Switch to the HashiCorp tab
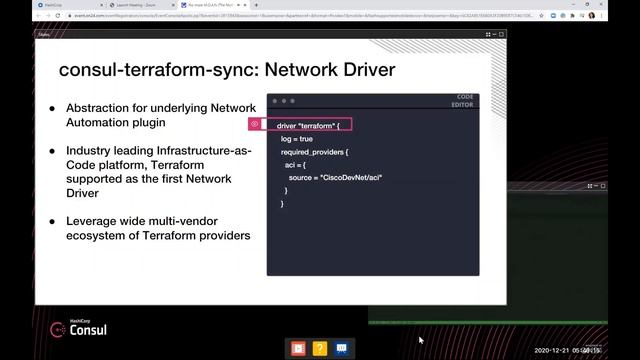The image size is (640, 360). [70, 5]
